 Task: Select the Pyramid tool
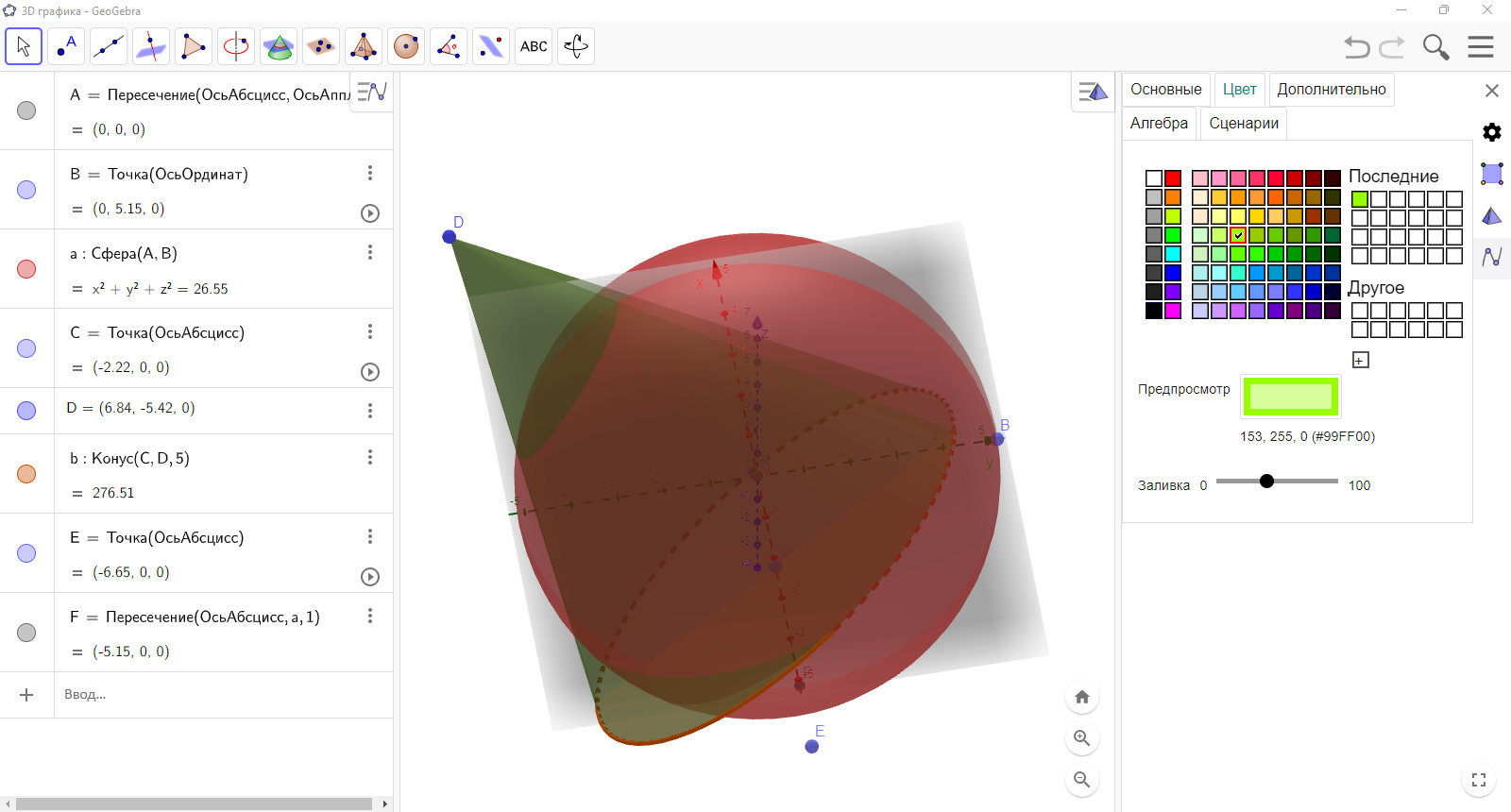pos(364,46)
